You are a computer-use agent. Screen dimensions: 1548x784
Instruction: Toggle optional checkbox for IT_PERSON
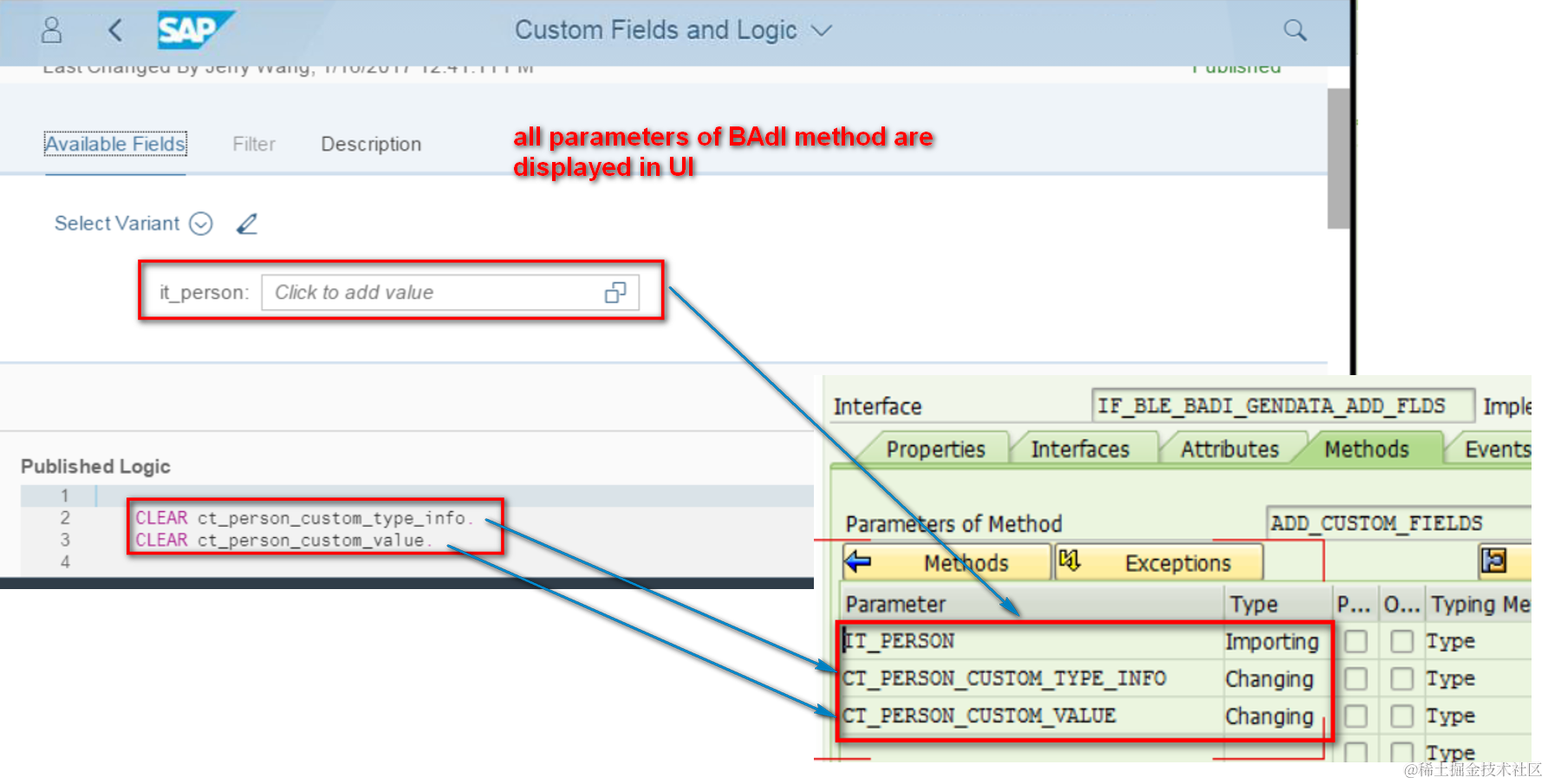point(1402,641)
